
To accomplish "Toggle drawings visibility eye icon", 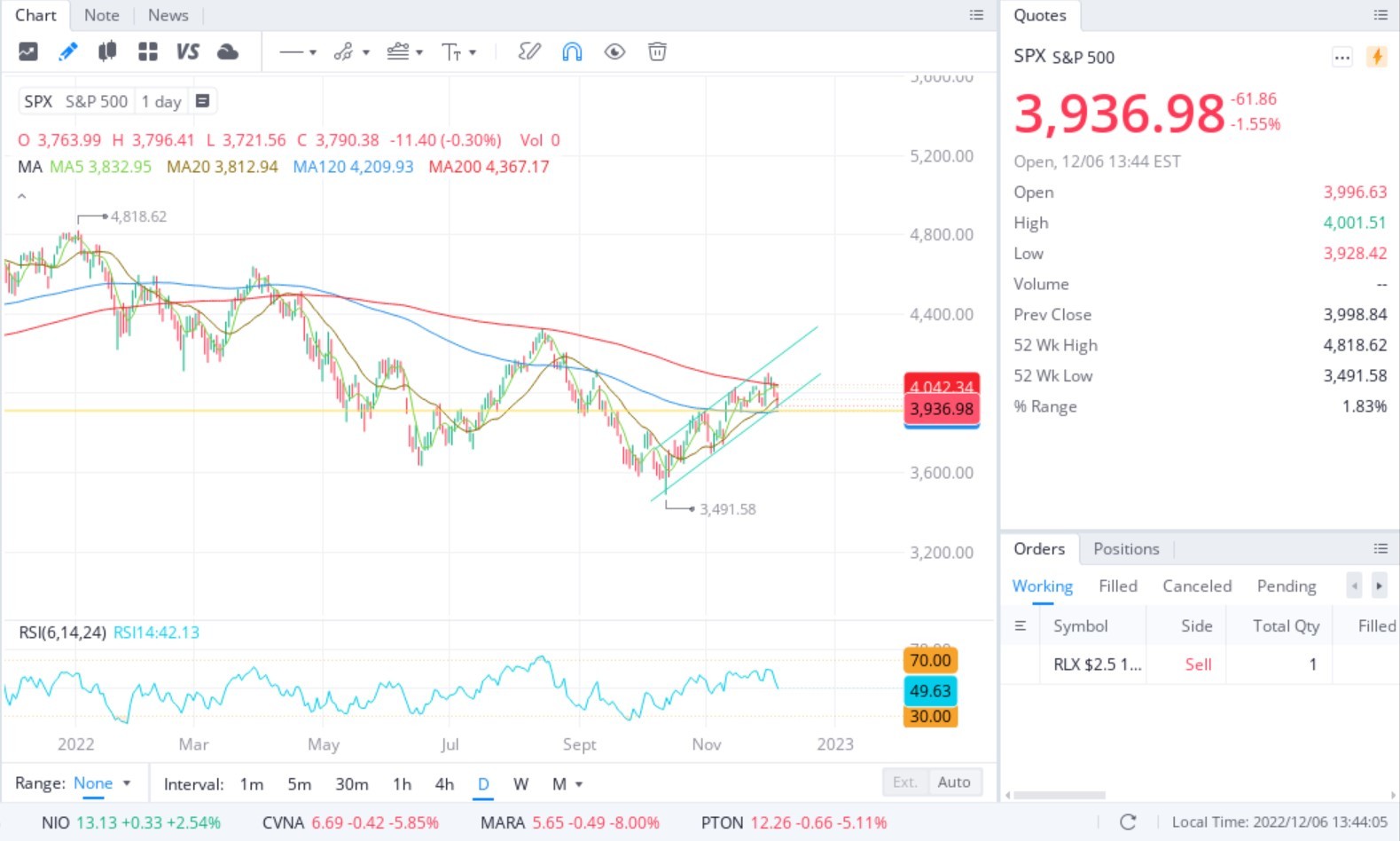I will 614,52.
